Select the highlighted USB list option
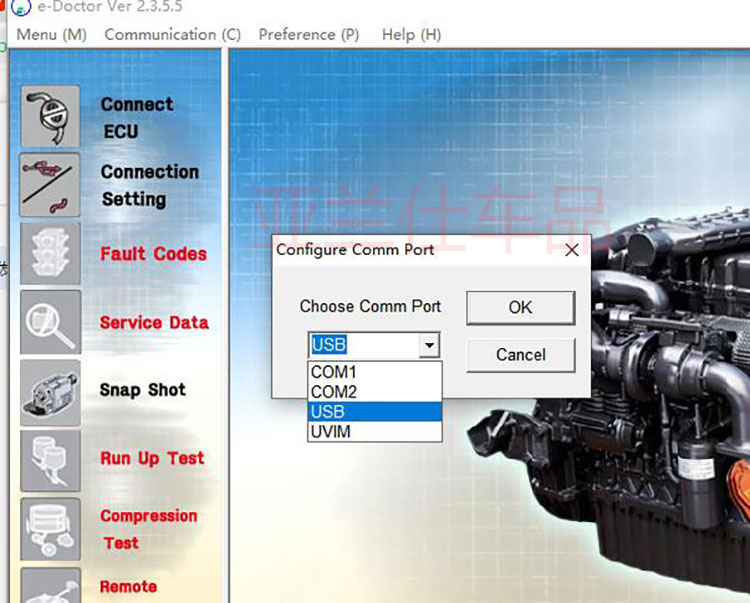Image resolution: width=750 pixels, height=603 pixels. 375,411
